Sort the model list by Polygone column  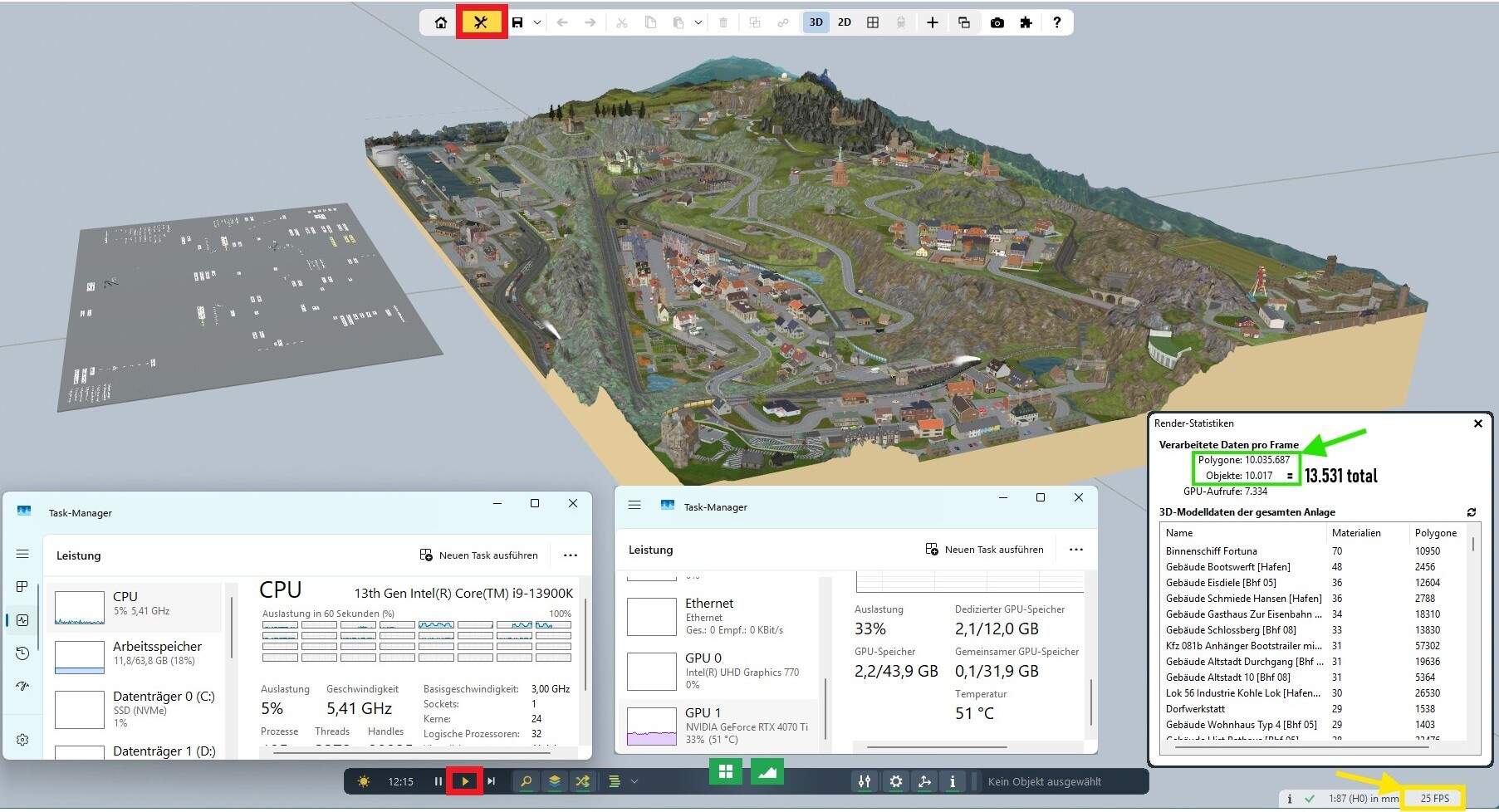tap(1435, 533)
